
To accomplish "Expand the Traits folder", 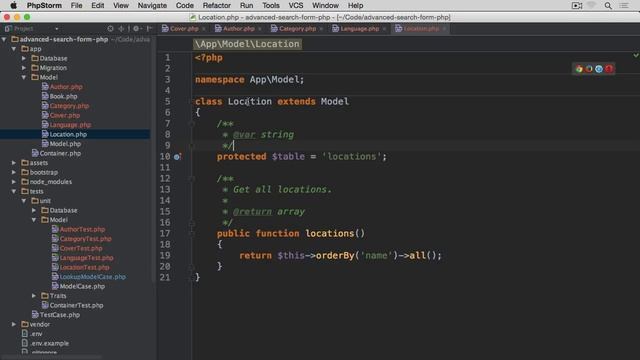I will point(34,296).
